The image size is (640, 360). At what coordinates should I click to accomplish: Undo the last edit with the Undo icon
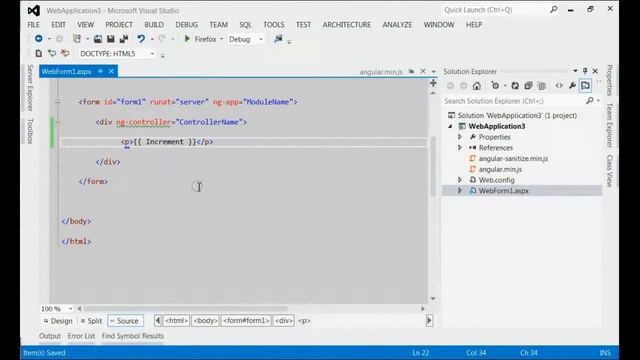coord(141,39)
